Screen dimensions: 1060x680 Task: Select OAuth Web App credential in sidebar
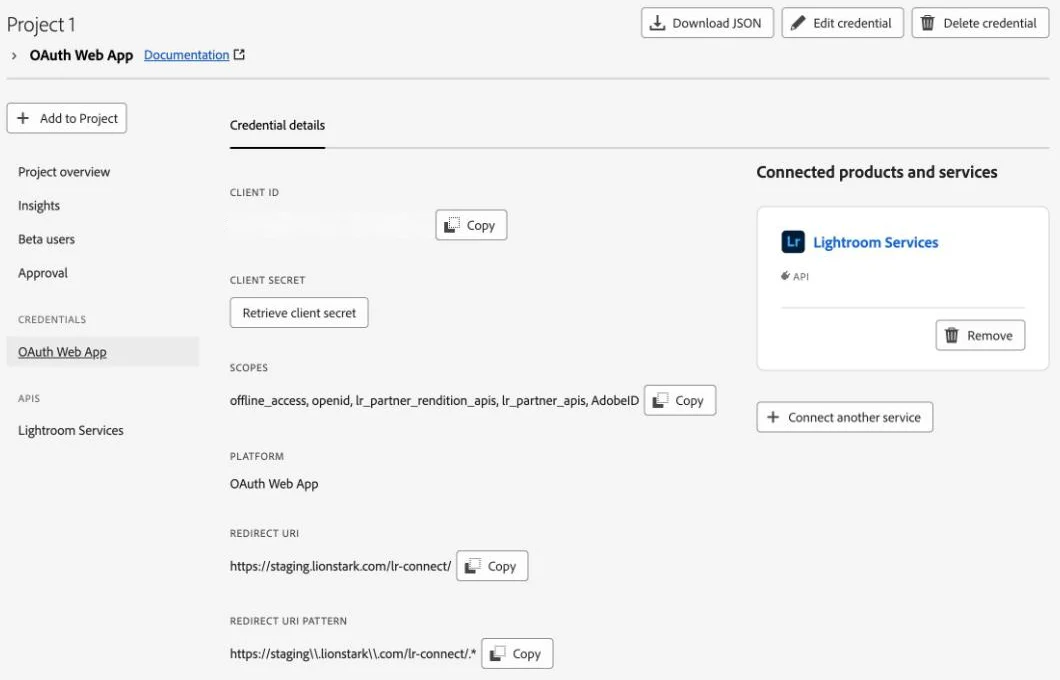103,351
